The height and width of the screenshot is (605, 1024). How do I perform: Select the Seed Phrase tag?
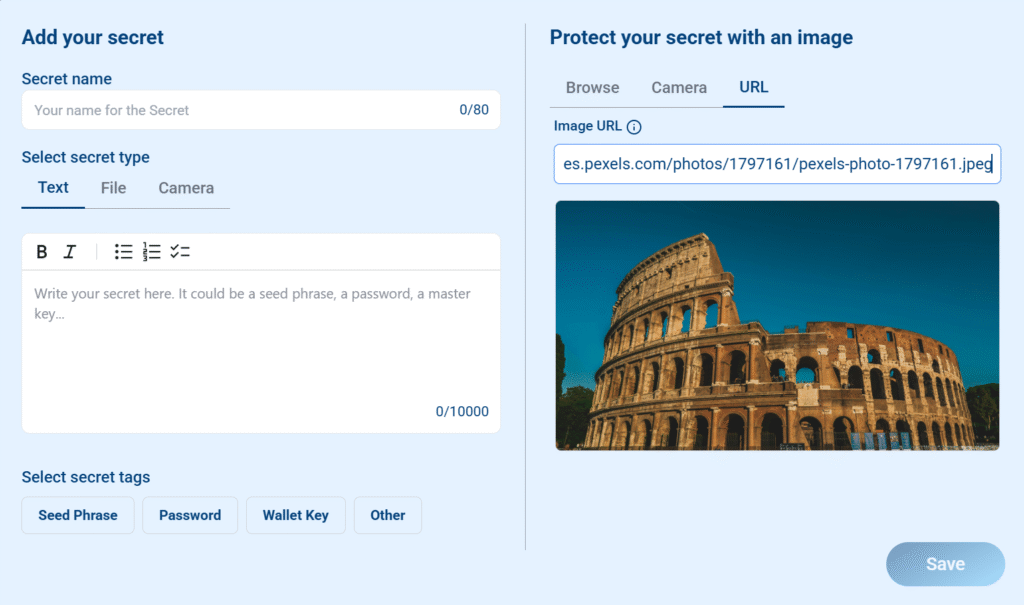78,515
